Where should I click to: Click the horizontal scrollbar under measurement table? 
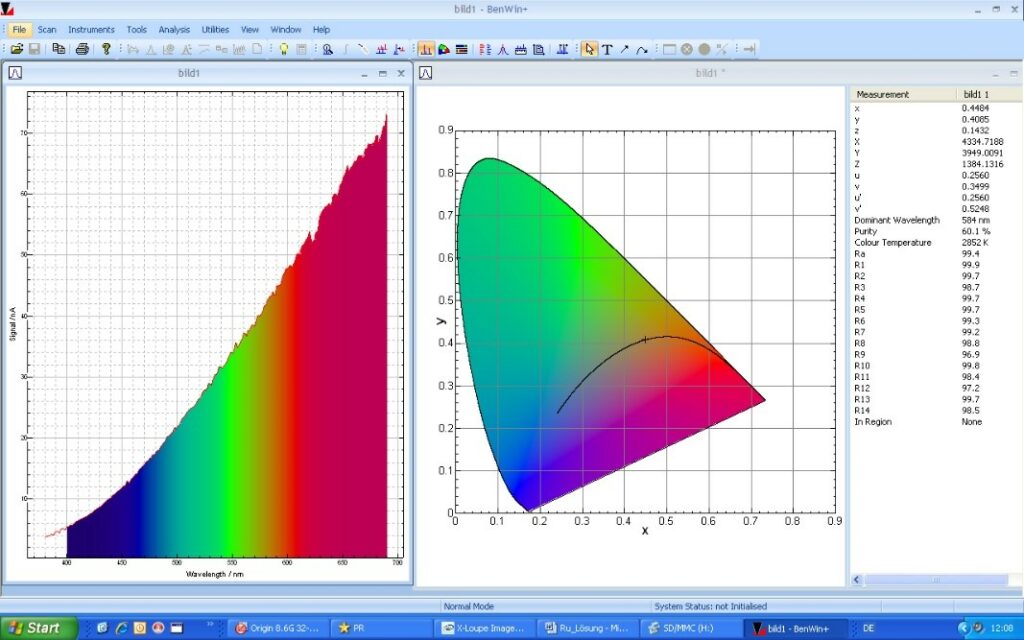tap(936, 580)
